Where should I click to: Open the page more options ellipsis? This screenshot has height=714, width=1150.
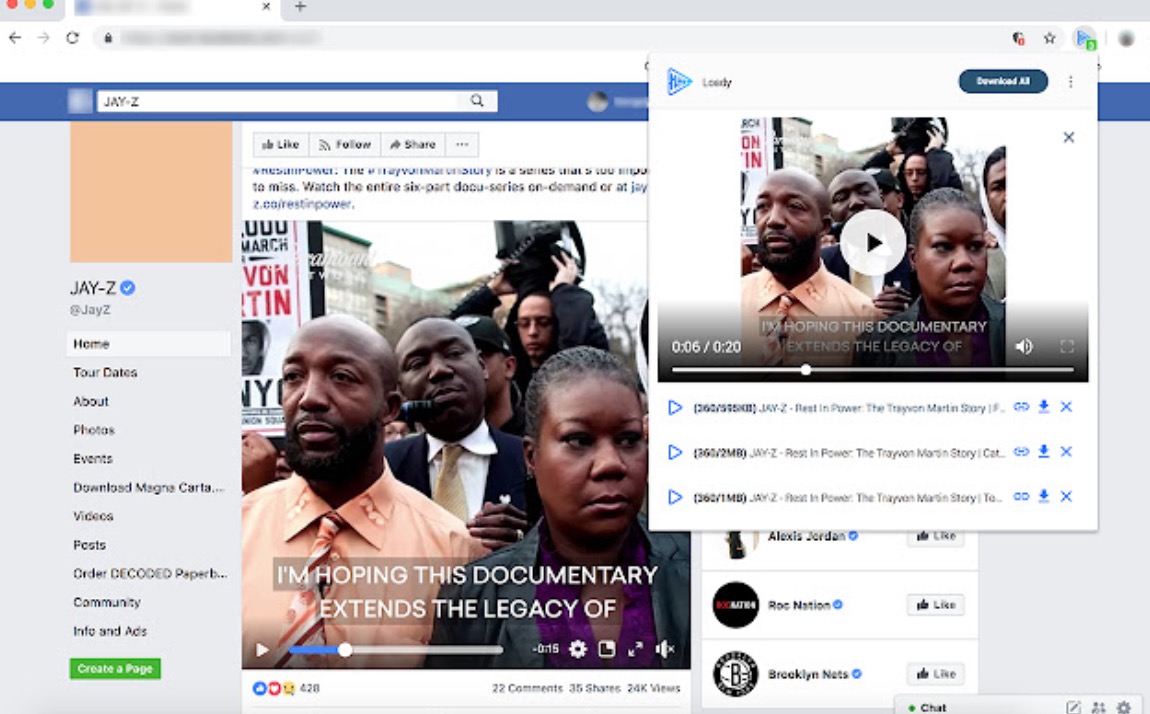[x=462, y=144]
